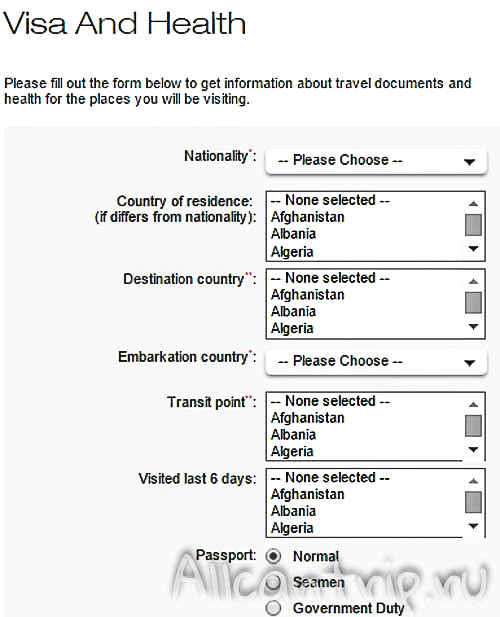Choose Algeria in Transit point list
500x617 pixels.
click(292, 451)
